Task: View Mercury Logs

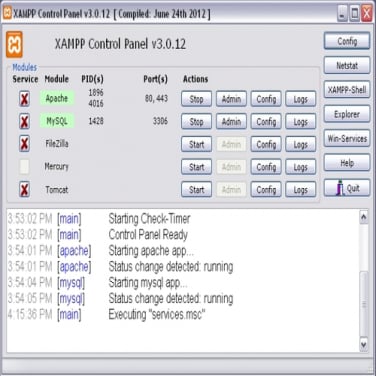Action: (x=301, y=167)
